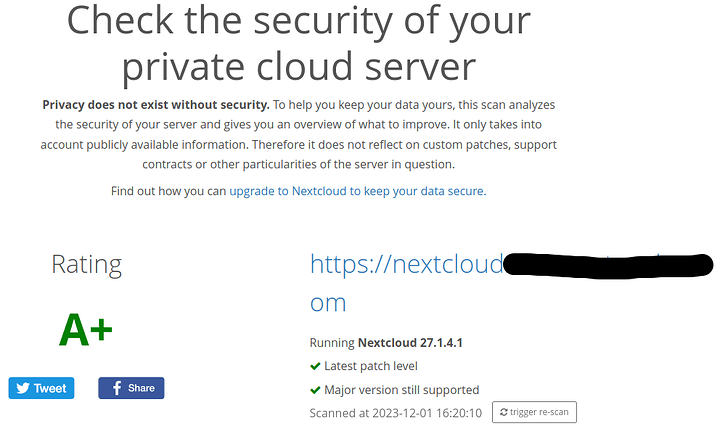Click the Major version still supported text
This screenshot has height=434, width=720.
pos(401,390)
